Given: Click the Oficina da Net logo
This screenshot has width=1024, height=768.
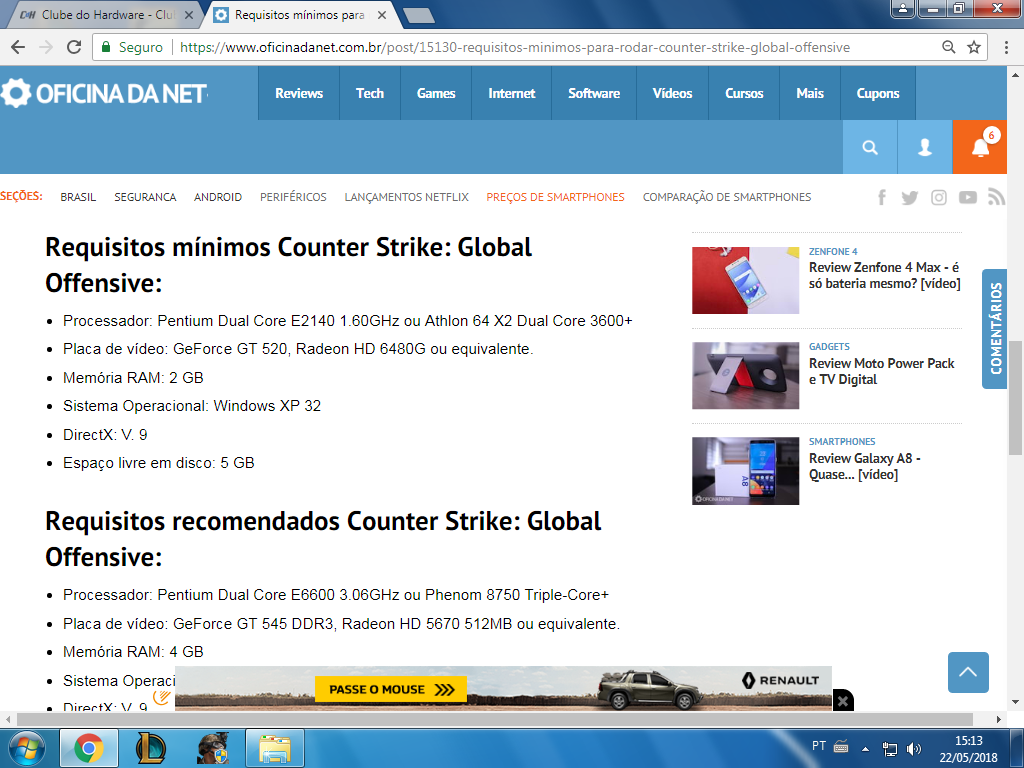Looking at the screenshot, I should point(104,93).
